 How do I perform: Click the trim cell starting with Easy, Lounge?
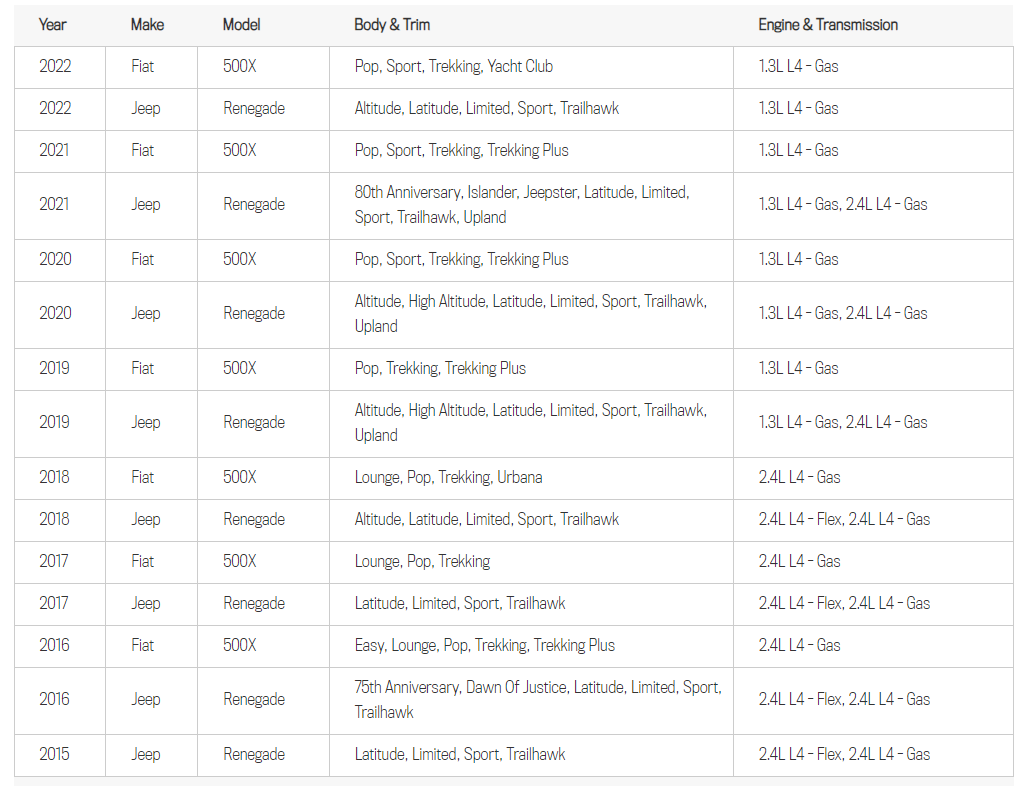(484, 646)
